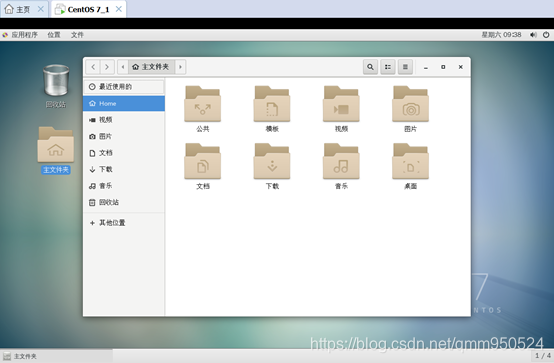Click path bar right scroll arrow

[180, 67]
